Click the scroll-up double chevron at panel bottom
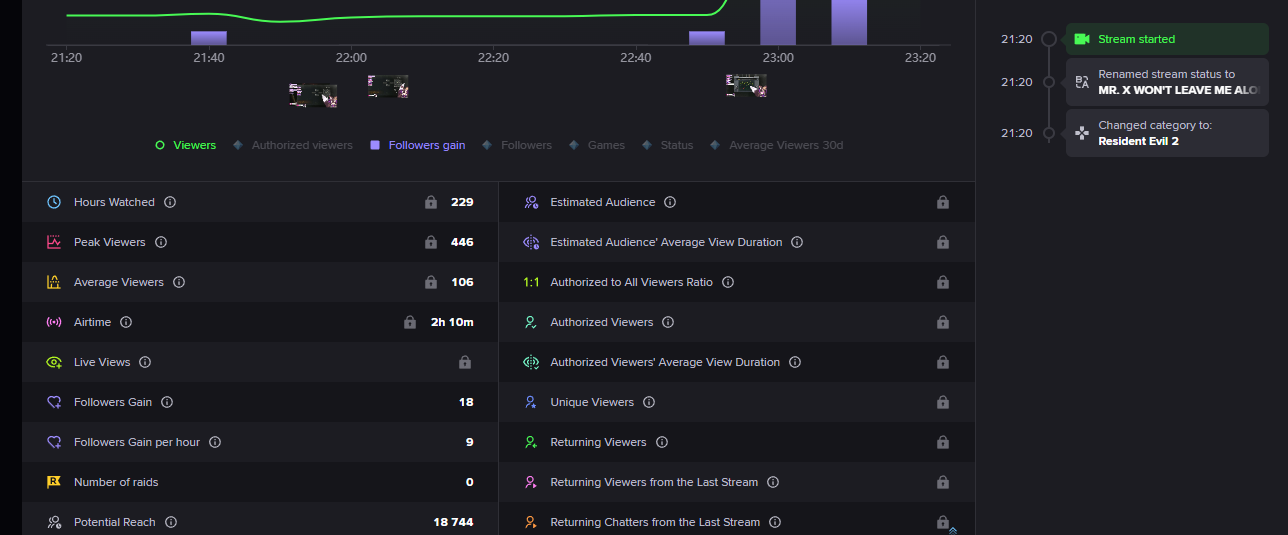The height and width of the screenshot is (535, 1288). [952, 531]
